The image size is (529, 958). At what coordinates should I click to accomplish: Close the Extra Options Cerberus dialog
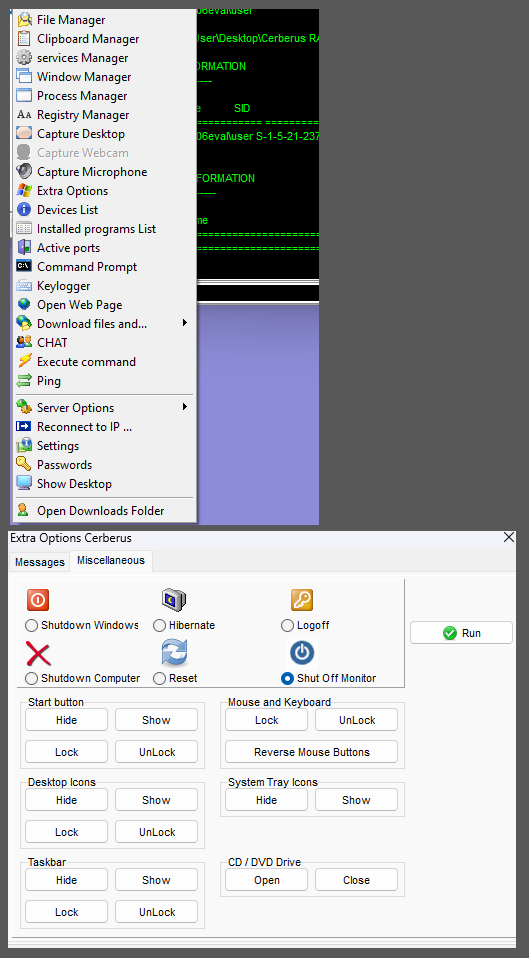(x=509, y=538)
